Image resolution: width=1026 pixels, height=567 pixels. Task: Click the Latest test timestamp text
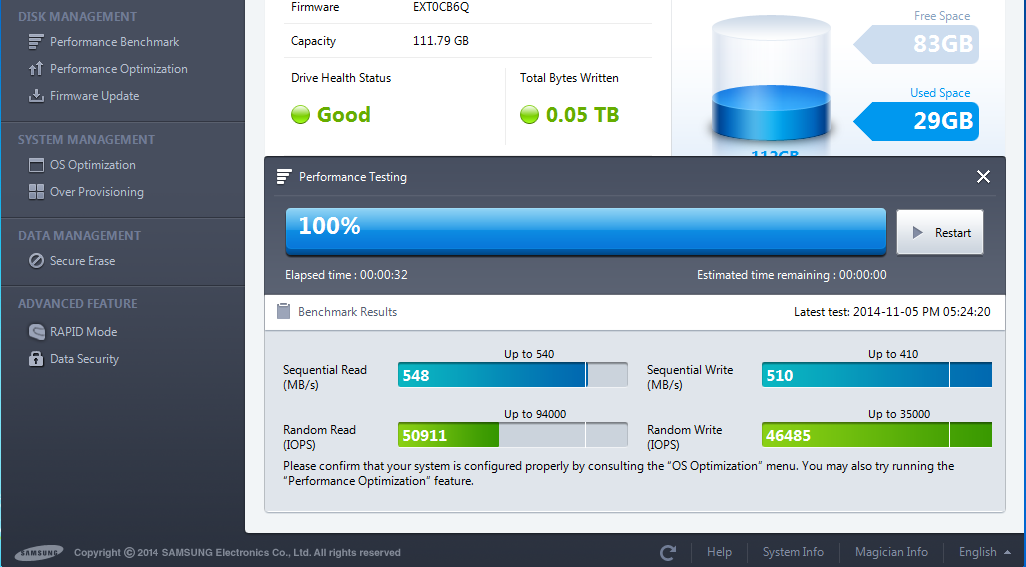click(892, 312)
